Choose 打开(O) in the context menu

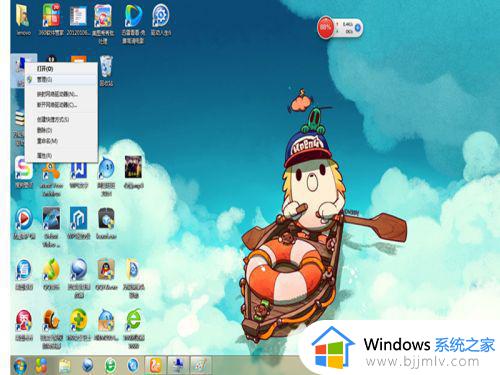(61, 69)
